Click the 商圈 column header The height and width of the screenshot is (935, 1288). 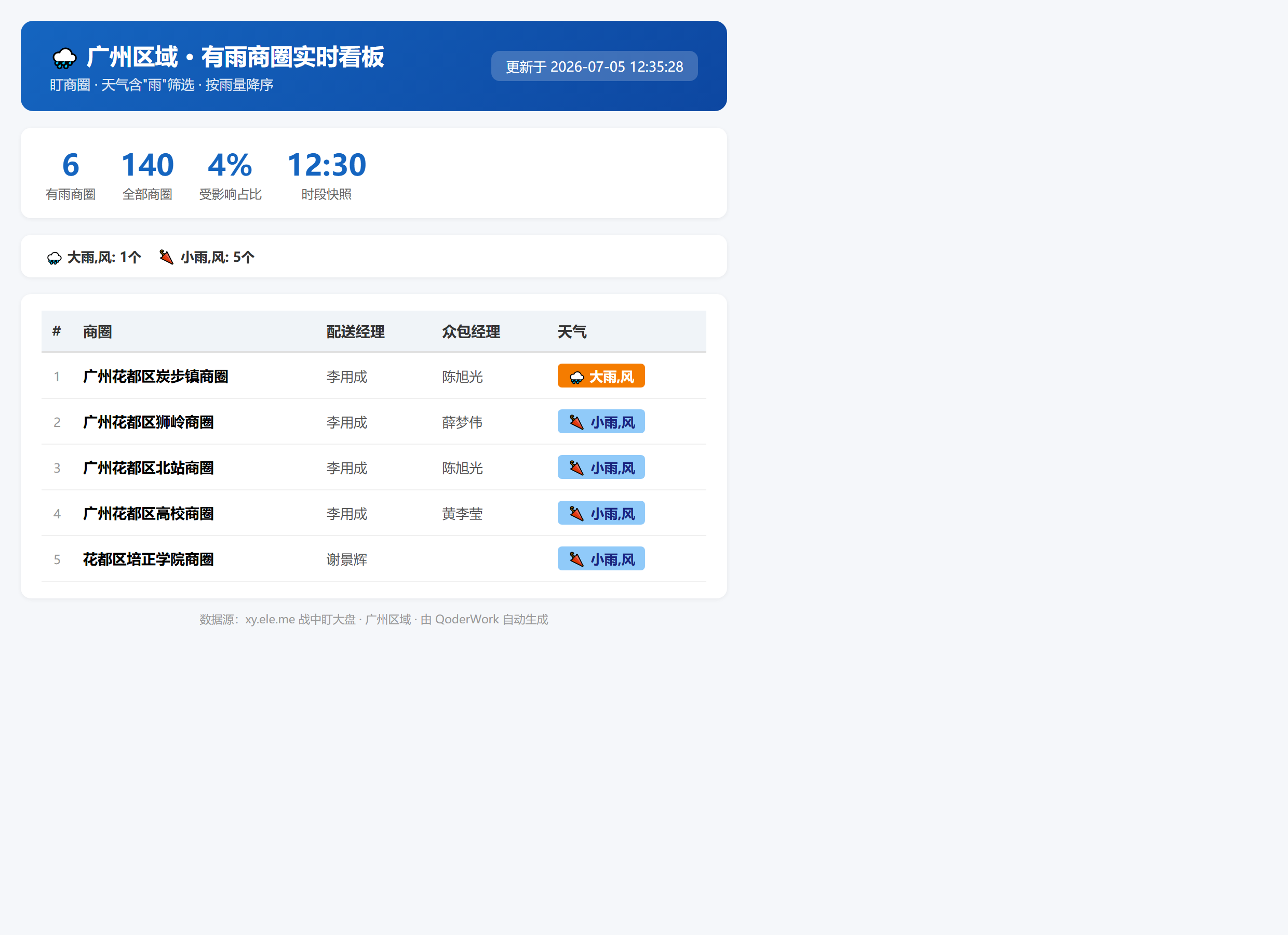point(97,332)
